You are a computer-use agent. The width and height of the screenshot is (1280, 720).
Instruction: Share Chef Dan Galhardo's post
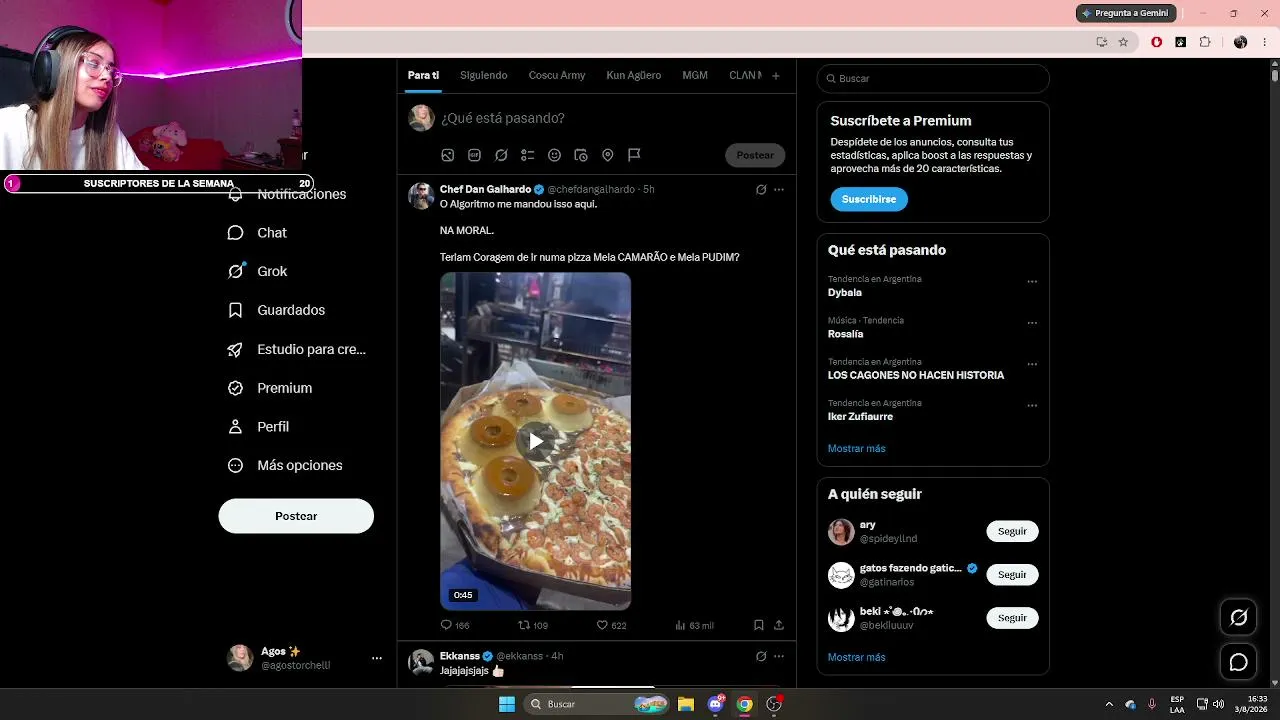click(x=779, y=625)
